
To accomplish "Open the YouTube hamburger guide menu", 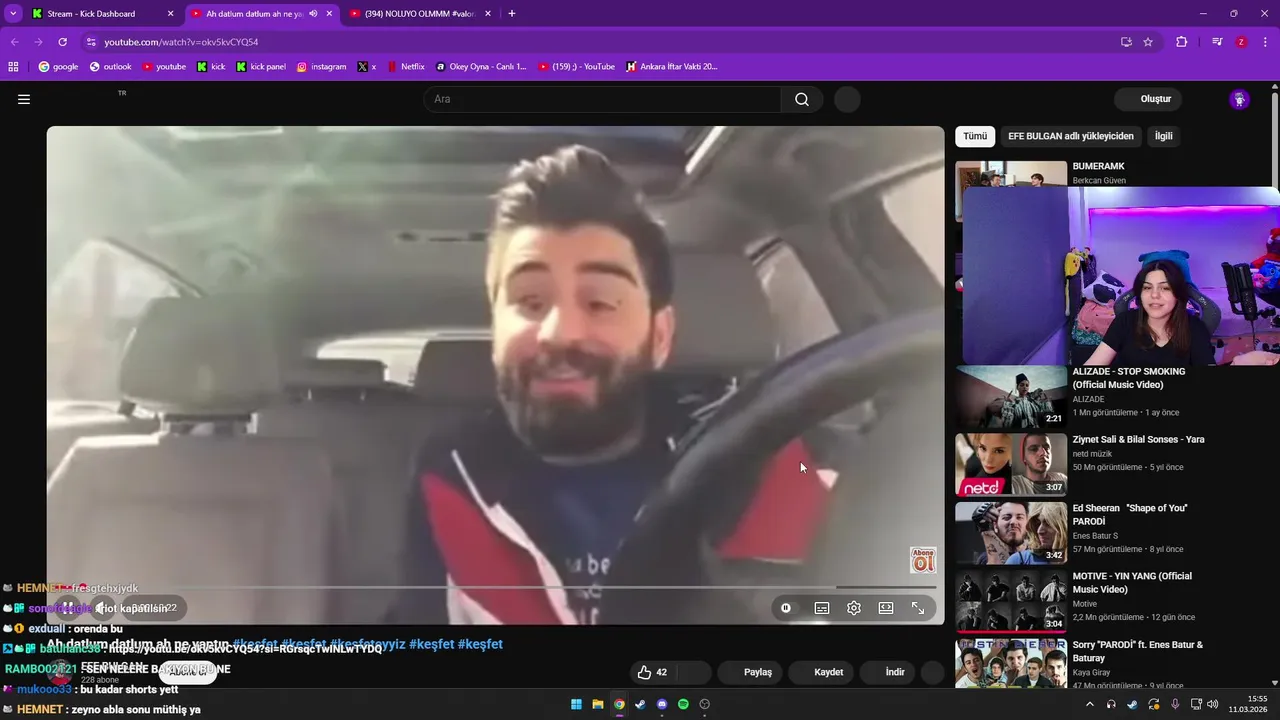I will coord(24,99).
